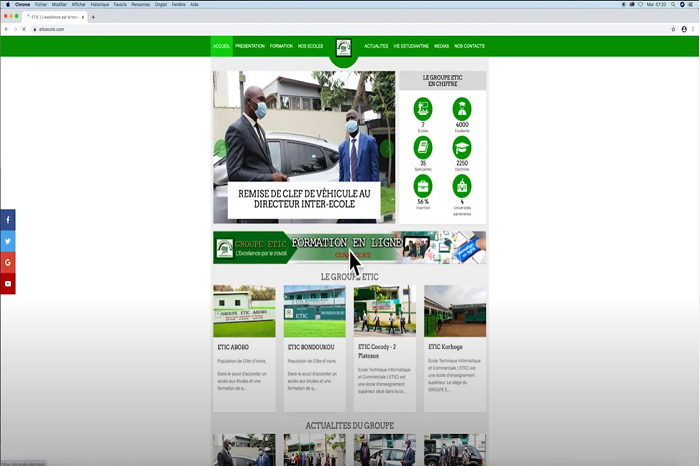The height and width of the screenshot is (466, 700).
Task: Open the Chrome profile icon
Action: [x=684, y=29]
